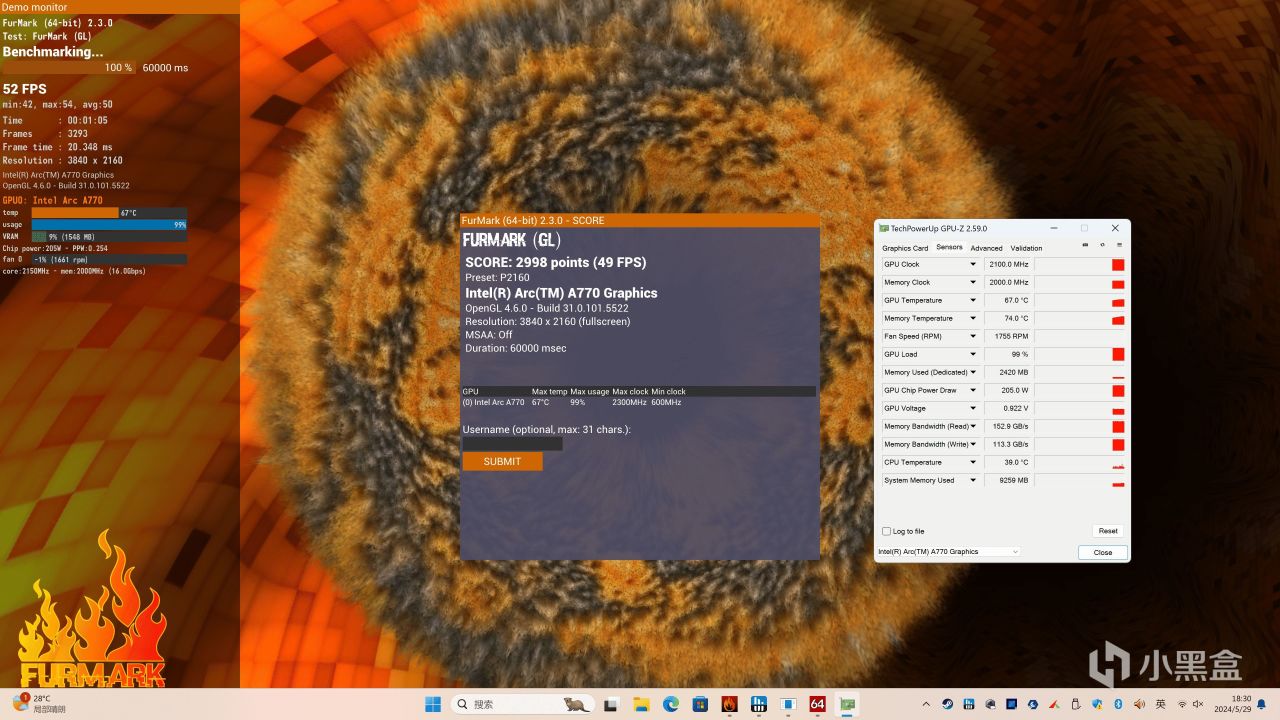Viewport: 1280px width, 720px height.
Task: Click the GPU Voltage value 0.922 V
Action: 1008,409
